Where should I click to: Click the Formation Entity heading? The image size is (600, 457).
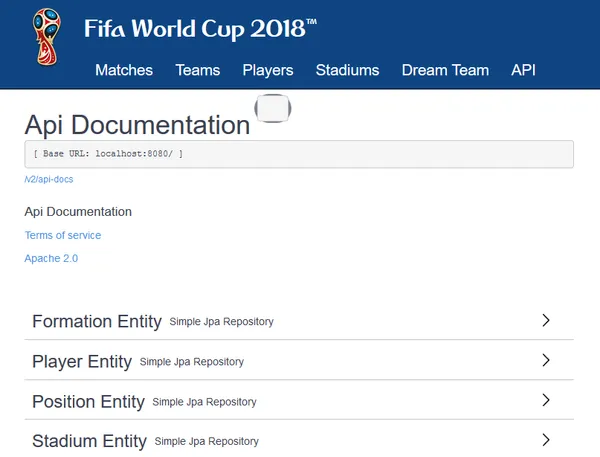[x=96, y=321]
